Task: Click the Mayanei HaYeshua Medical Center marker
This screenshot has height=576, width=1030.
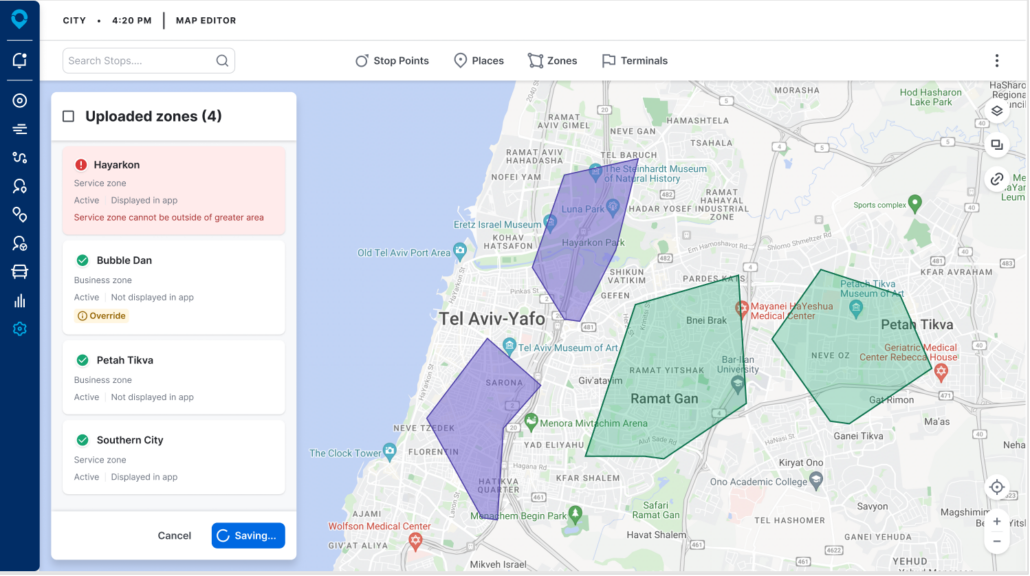Action: click(x=742, y=309)
